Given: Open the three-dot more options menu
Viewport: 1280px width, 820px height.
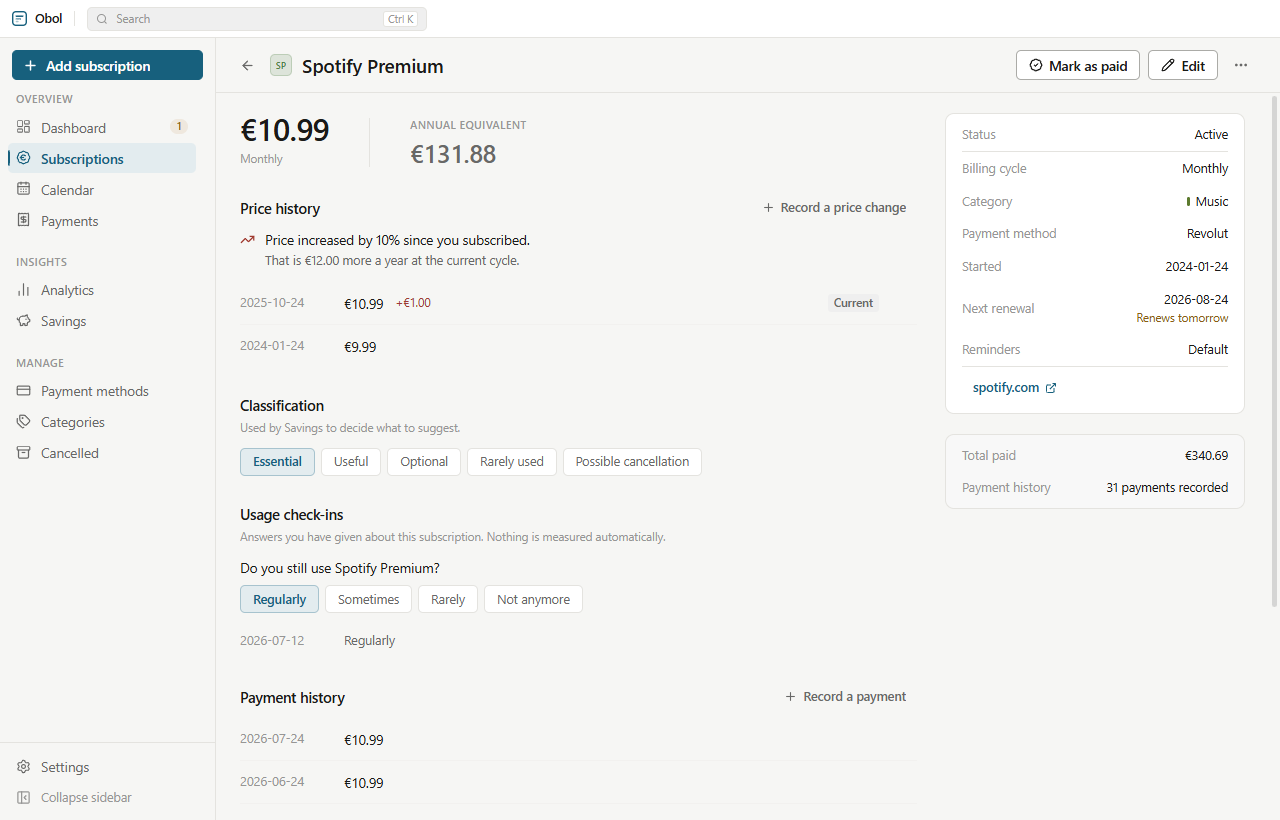Looking at the screenshot, I should pyautogui.click(x=1241, y=65).
